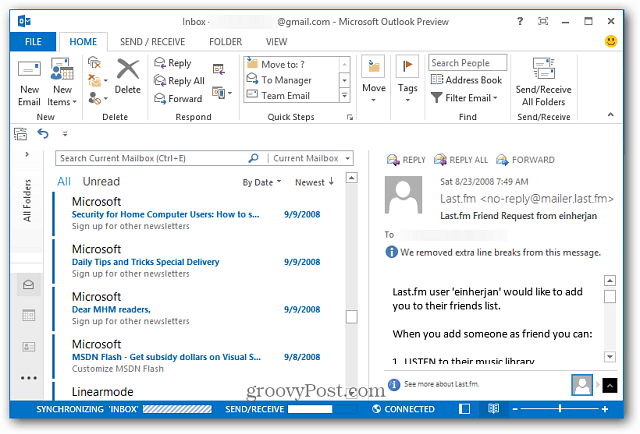Screen dimensions: 640x434
Task: Click See more about Last.fm
Action: tap(442, 384)
